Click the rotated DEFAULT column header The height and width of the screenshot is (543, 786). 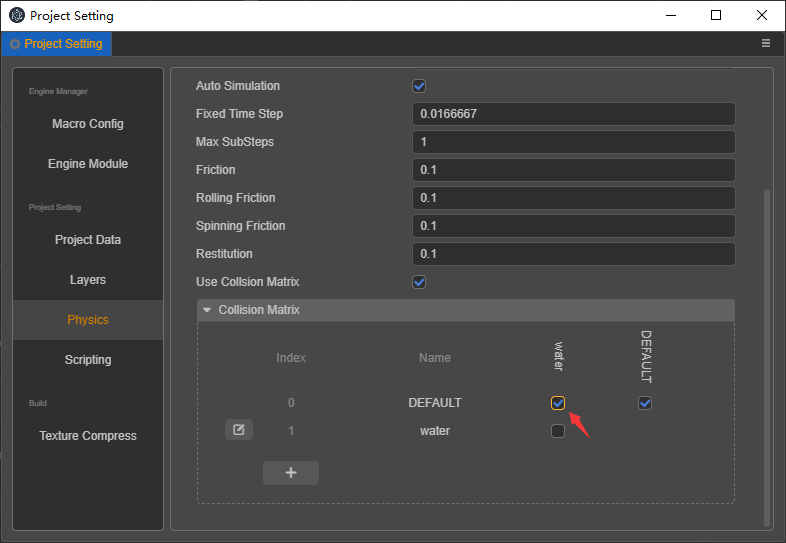click(x=646, y=357)
